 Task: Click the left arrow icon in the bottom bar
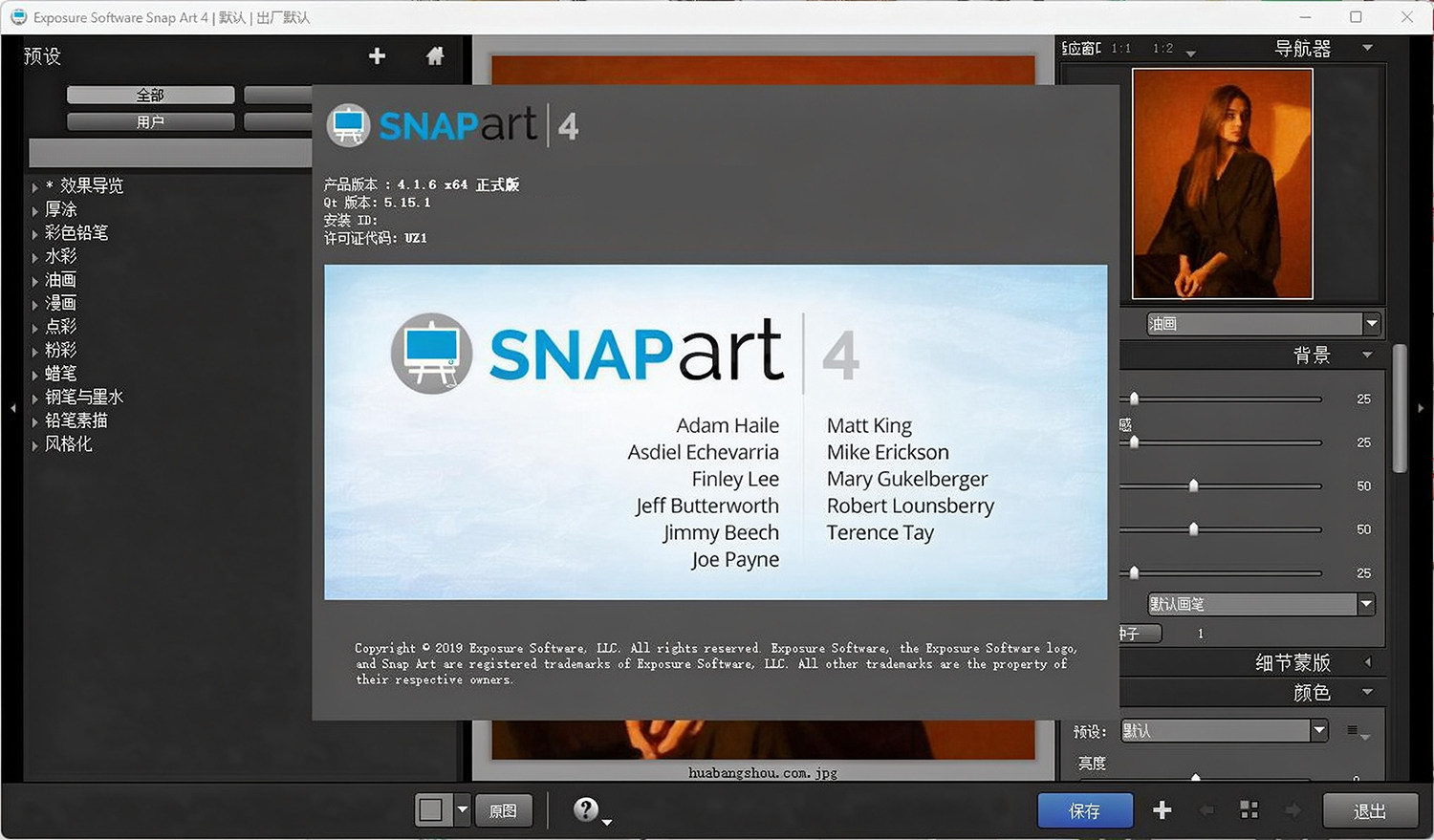[x=1206, y=810]
